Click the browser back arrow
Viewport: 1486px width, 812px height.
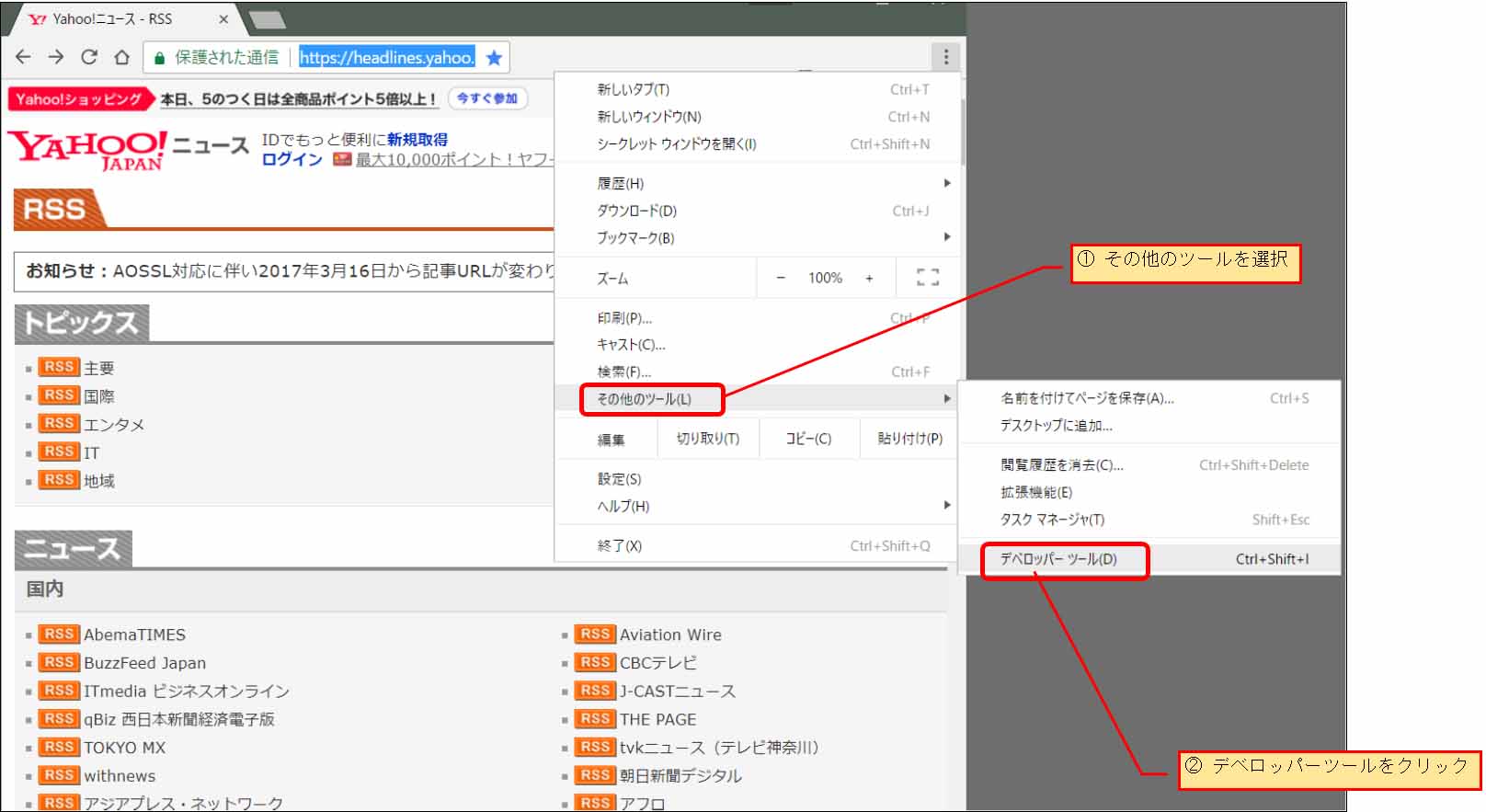24,57
